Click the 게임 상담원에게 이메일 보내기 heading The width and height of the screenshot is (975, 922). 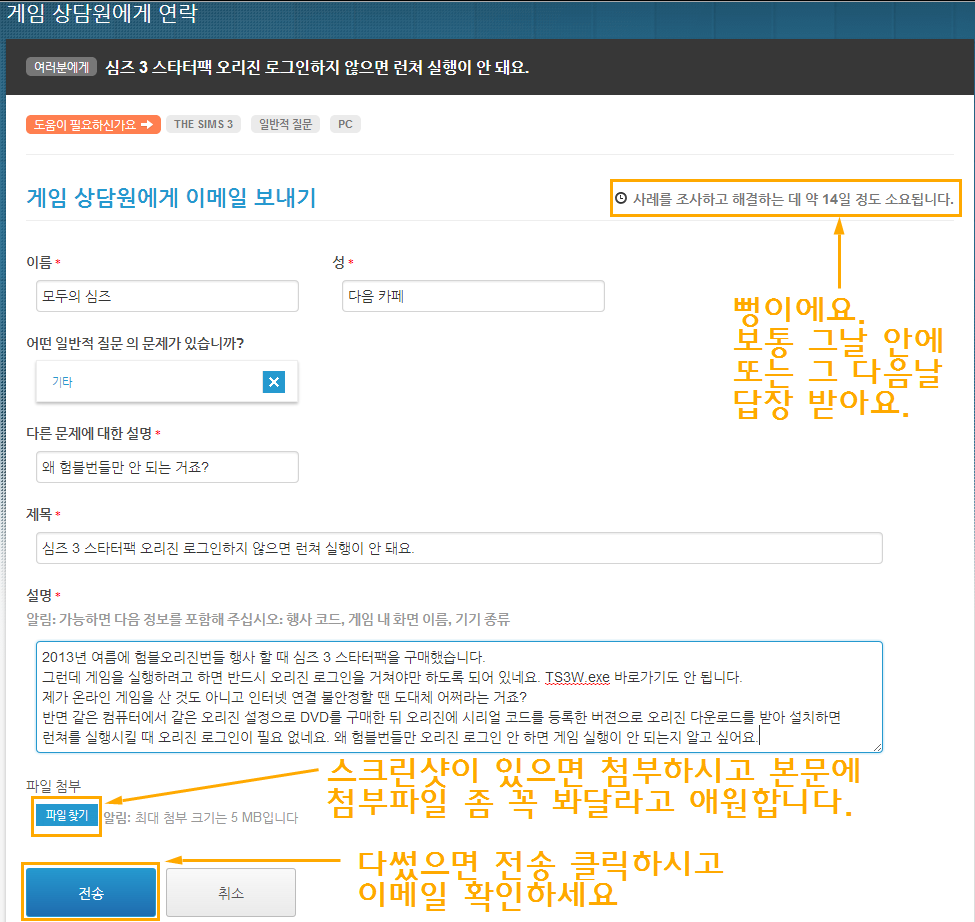point(171,198)
